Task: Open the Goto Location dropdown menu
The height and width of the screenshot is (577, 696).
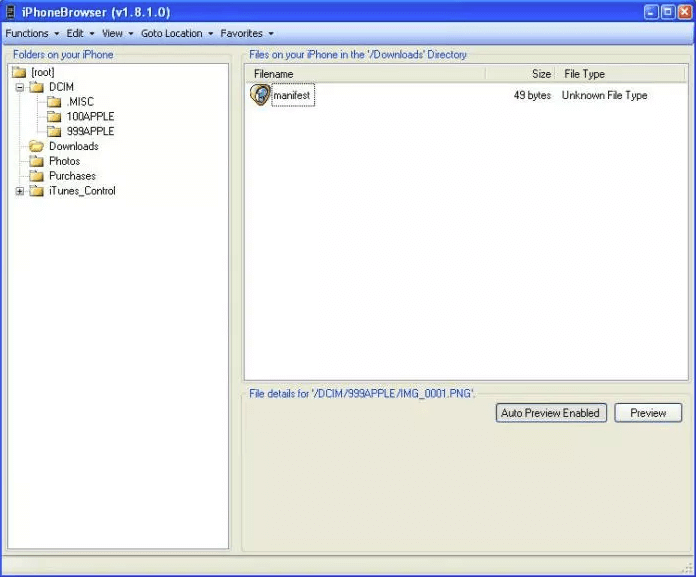Action: (176, 33)
